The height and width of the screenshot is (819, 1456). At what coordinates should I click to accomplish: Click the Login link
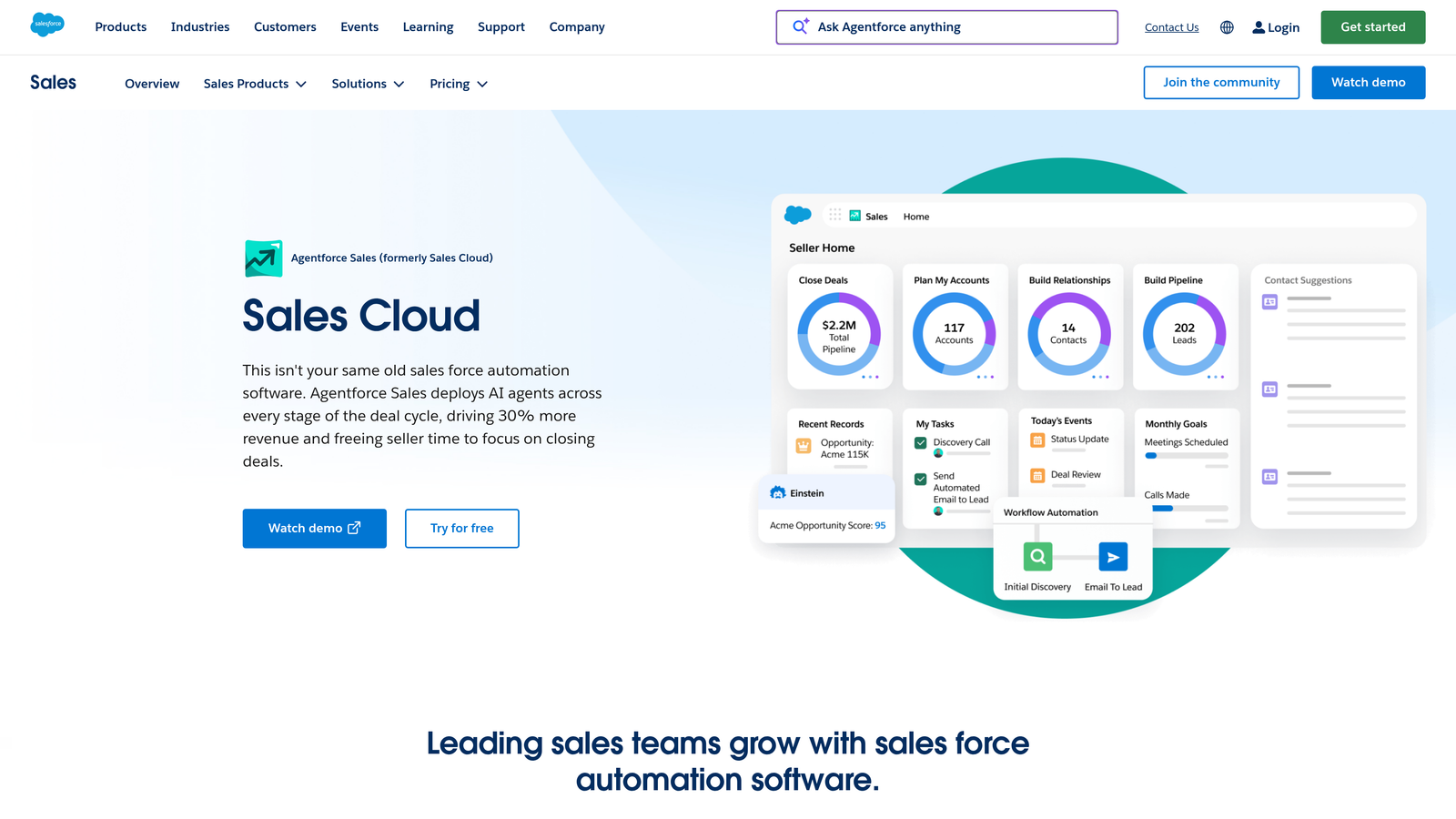(x=1276, y=27)
